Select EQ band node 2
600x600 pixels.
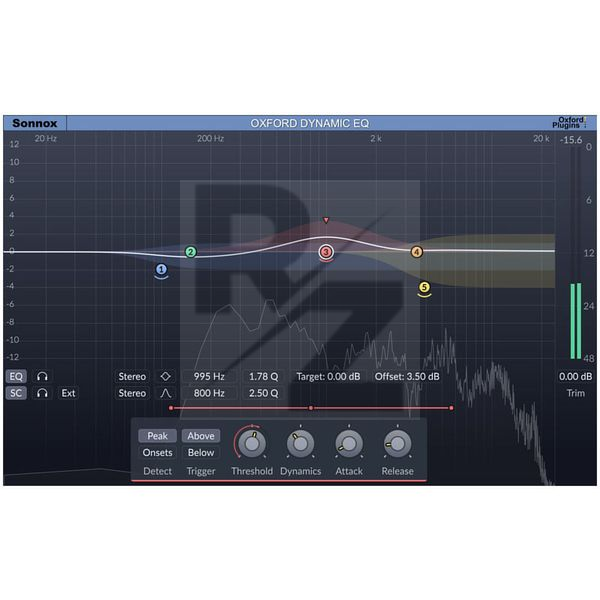click(191, 252)
